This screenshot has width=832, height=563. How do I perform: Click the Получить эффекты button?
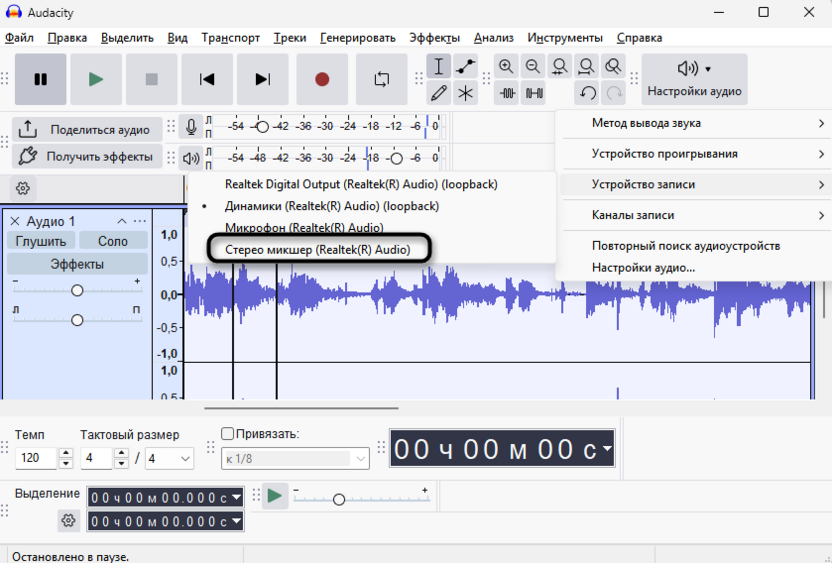(87, 157)
